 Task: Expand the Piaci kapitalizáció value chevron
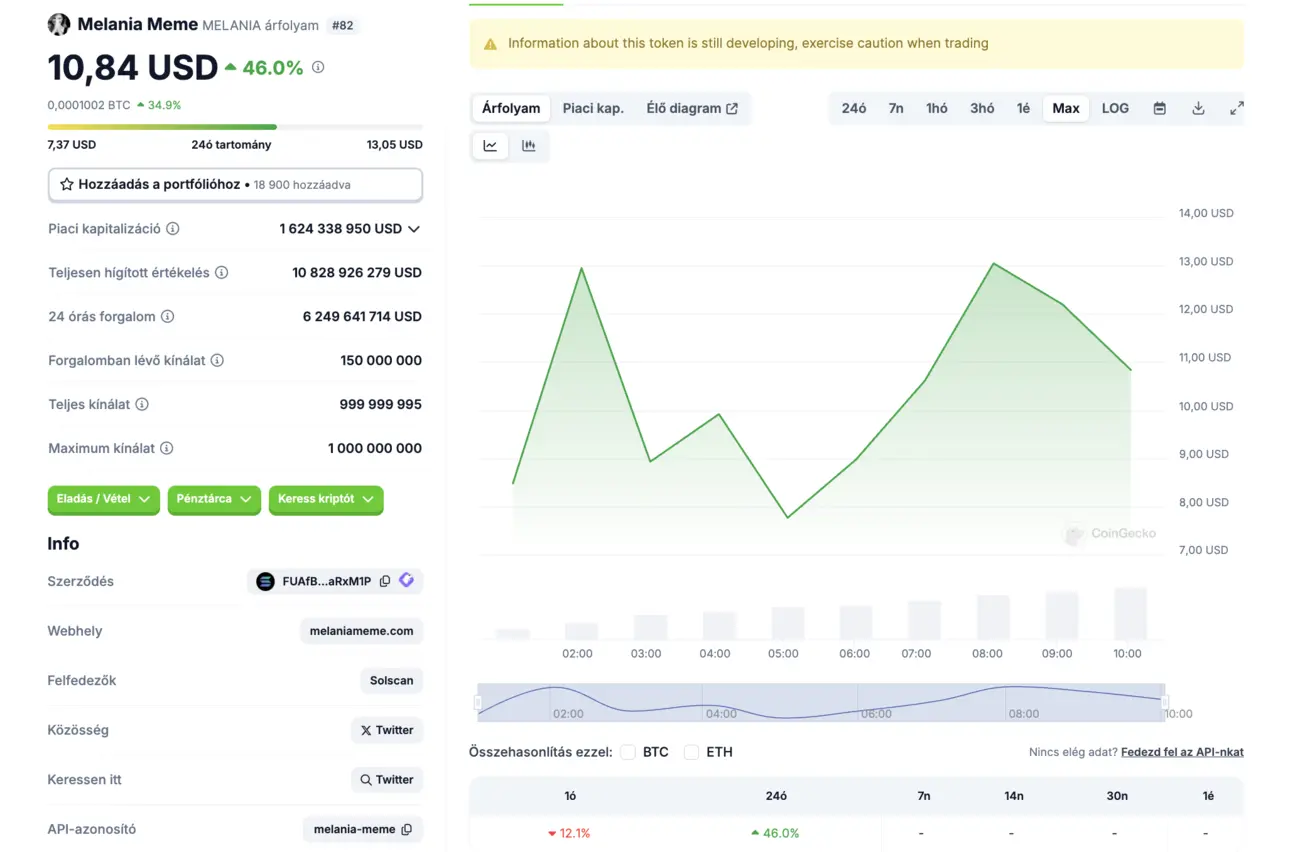click(x=414, y=229)
